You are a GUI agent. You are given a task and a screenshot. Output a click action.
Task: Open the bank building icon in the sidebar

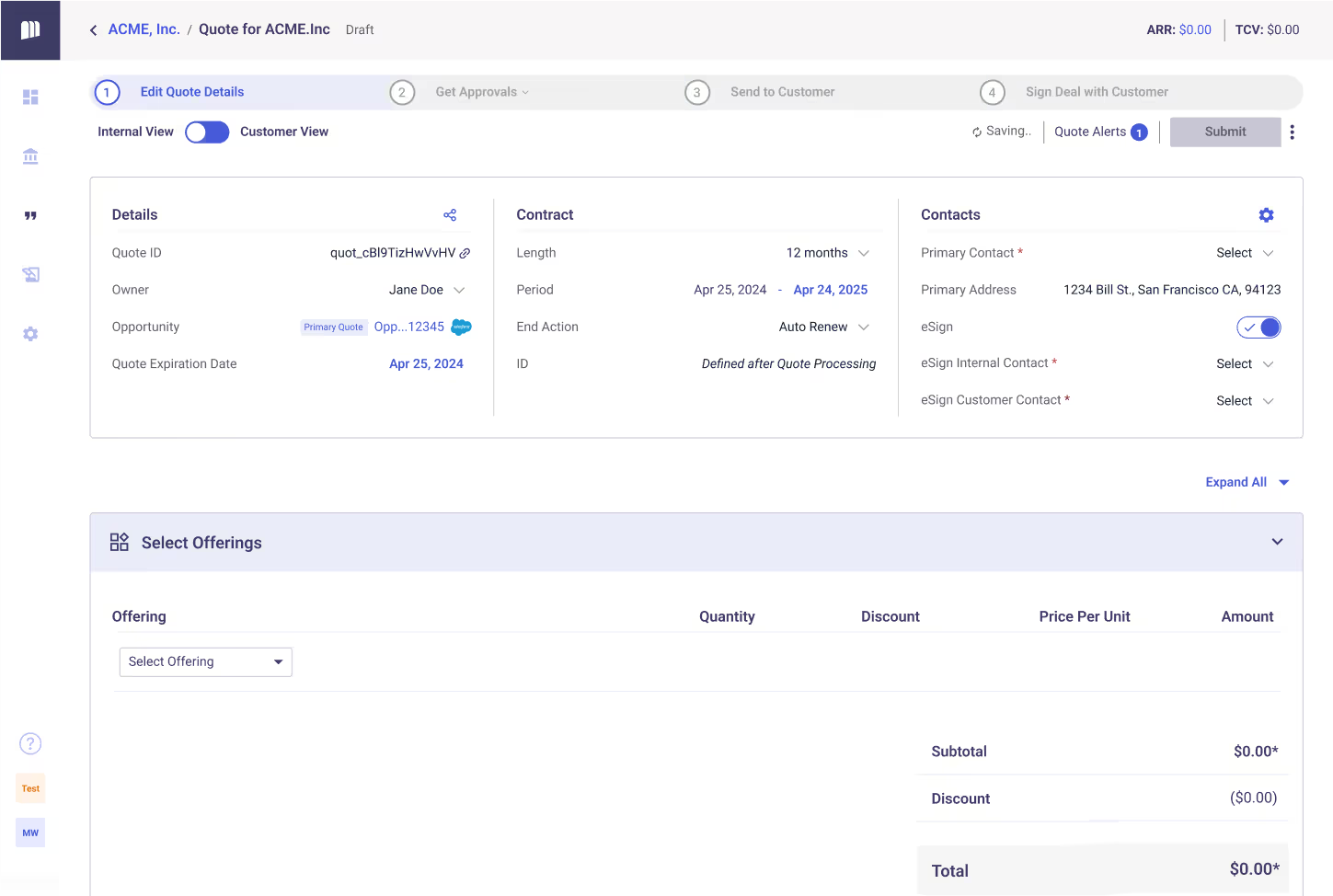point(30,156)
